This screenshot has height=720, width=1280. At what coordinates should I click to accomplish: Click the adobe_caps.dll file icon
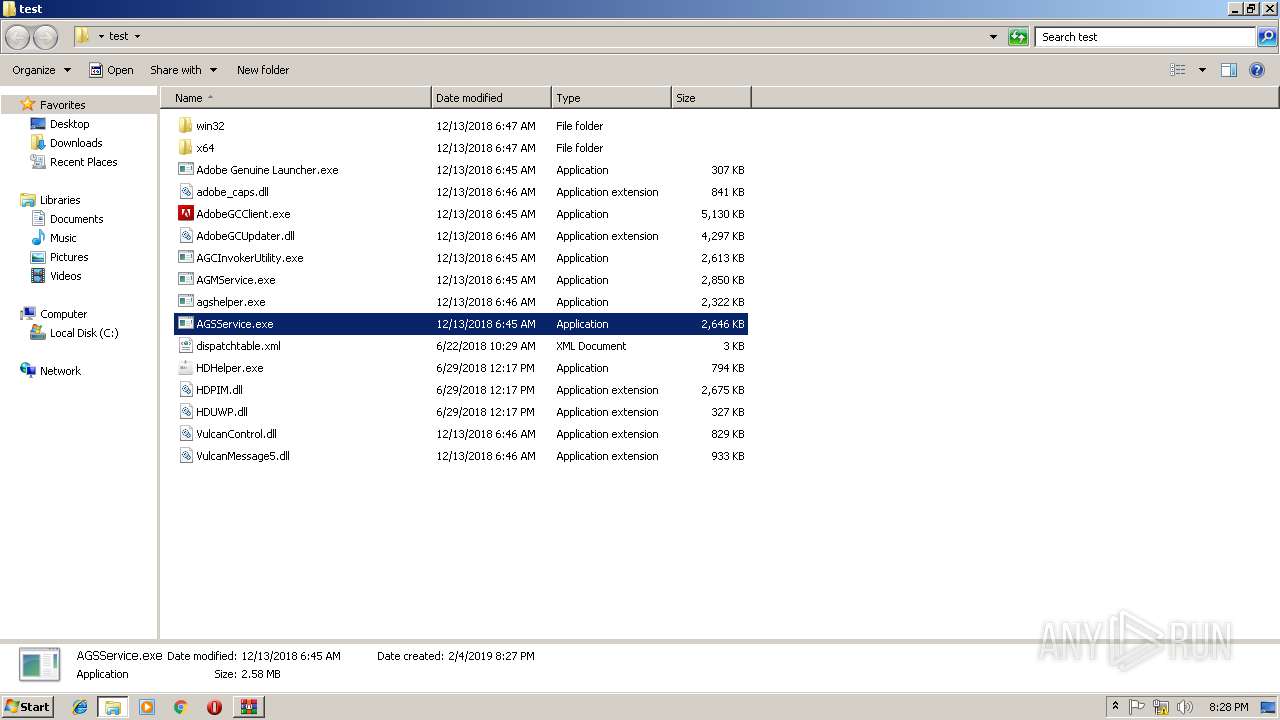point(185,192)
